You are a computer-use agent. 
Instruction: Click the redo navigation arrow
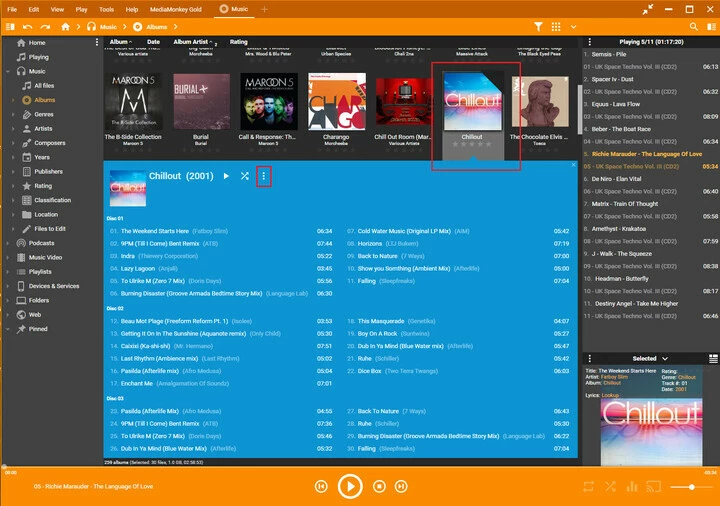click(45, 27)
